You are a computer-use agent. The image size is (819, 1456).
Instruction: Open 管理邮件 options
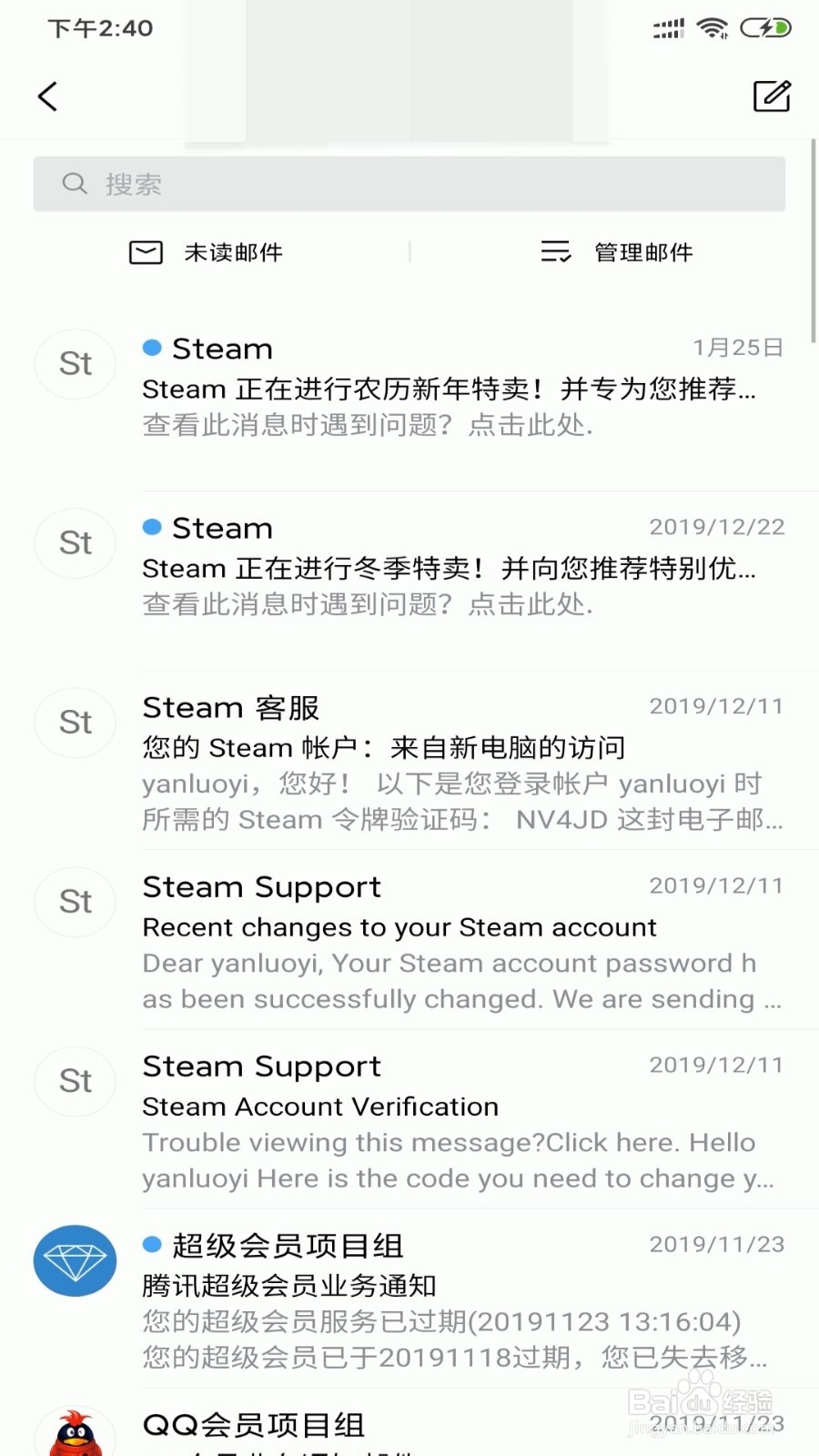[643, 252]
